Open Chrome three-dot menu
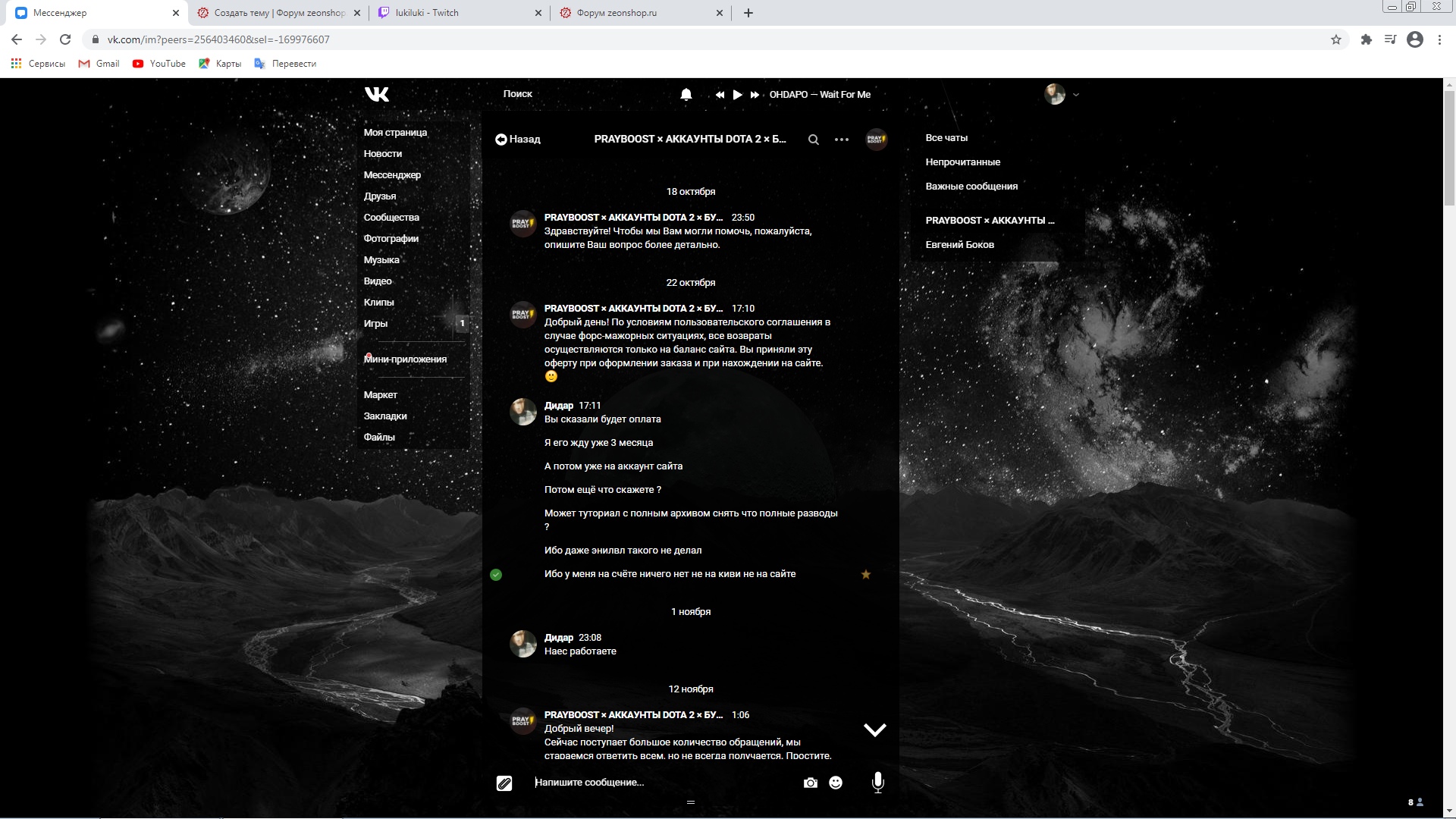1456x819 pixels. [1439, 39]
